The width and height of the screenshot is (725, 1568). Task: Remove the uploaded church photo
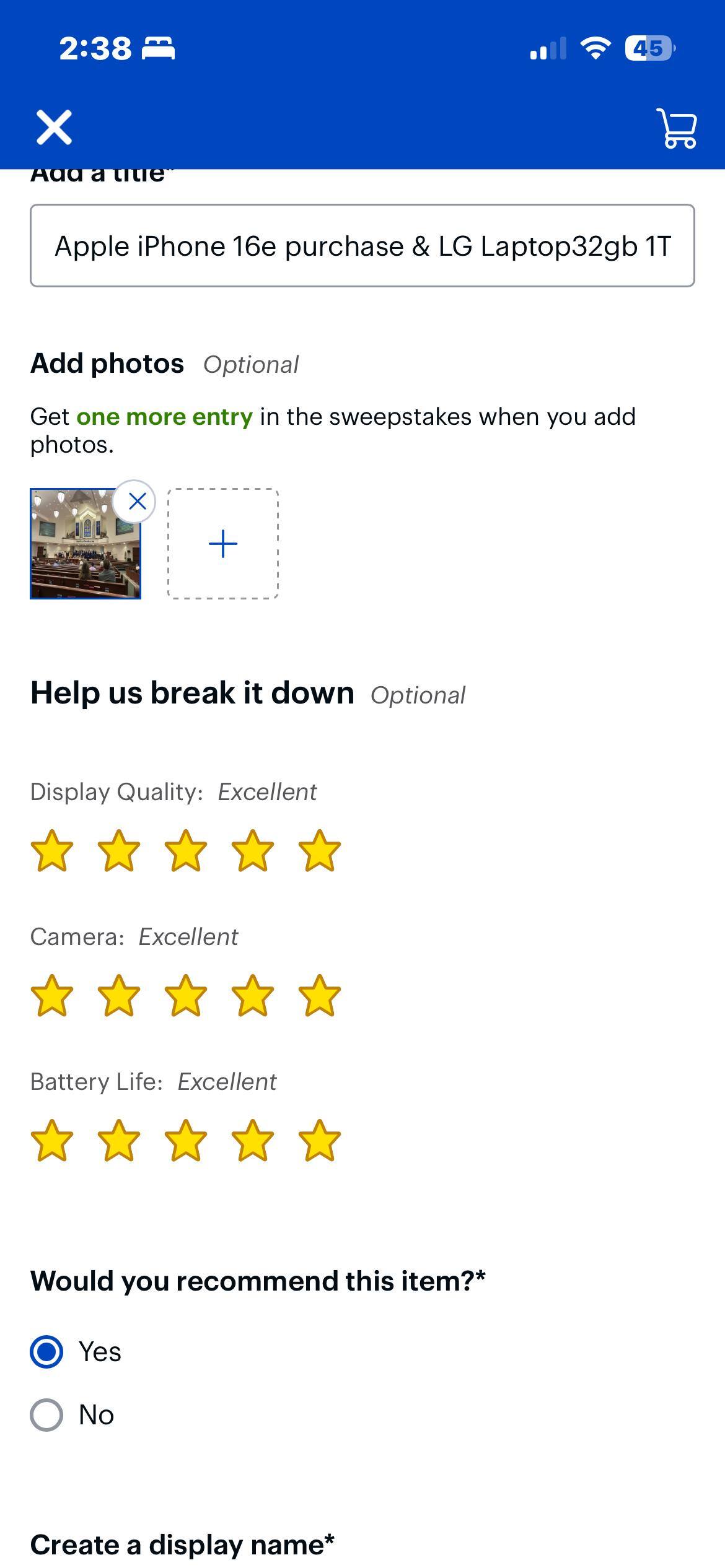pyautogui.click(x=137, y=502)
